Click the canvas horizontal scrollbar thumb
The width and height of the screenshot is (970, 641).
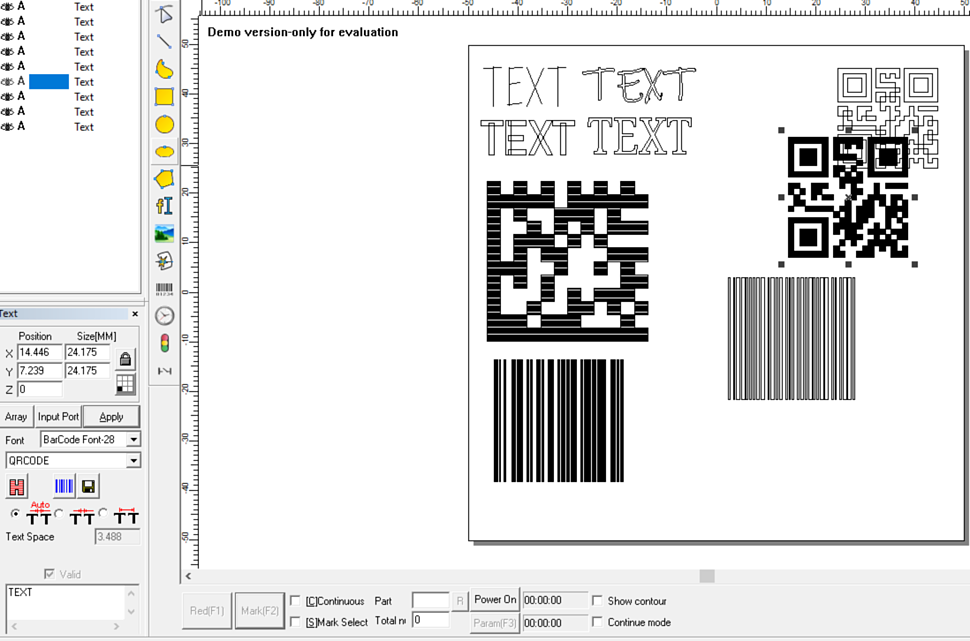click(x=707, y=576)
